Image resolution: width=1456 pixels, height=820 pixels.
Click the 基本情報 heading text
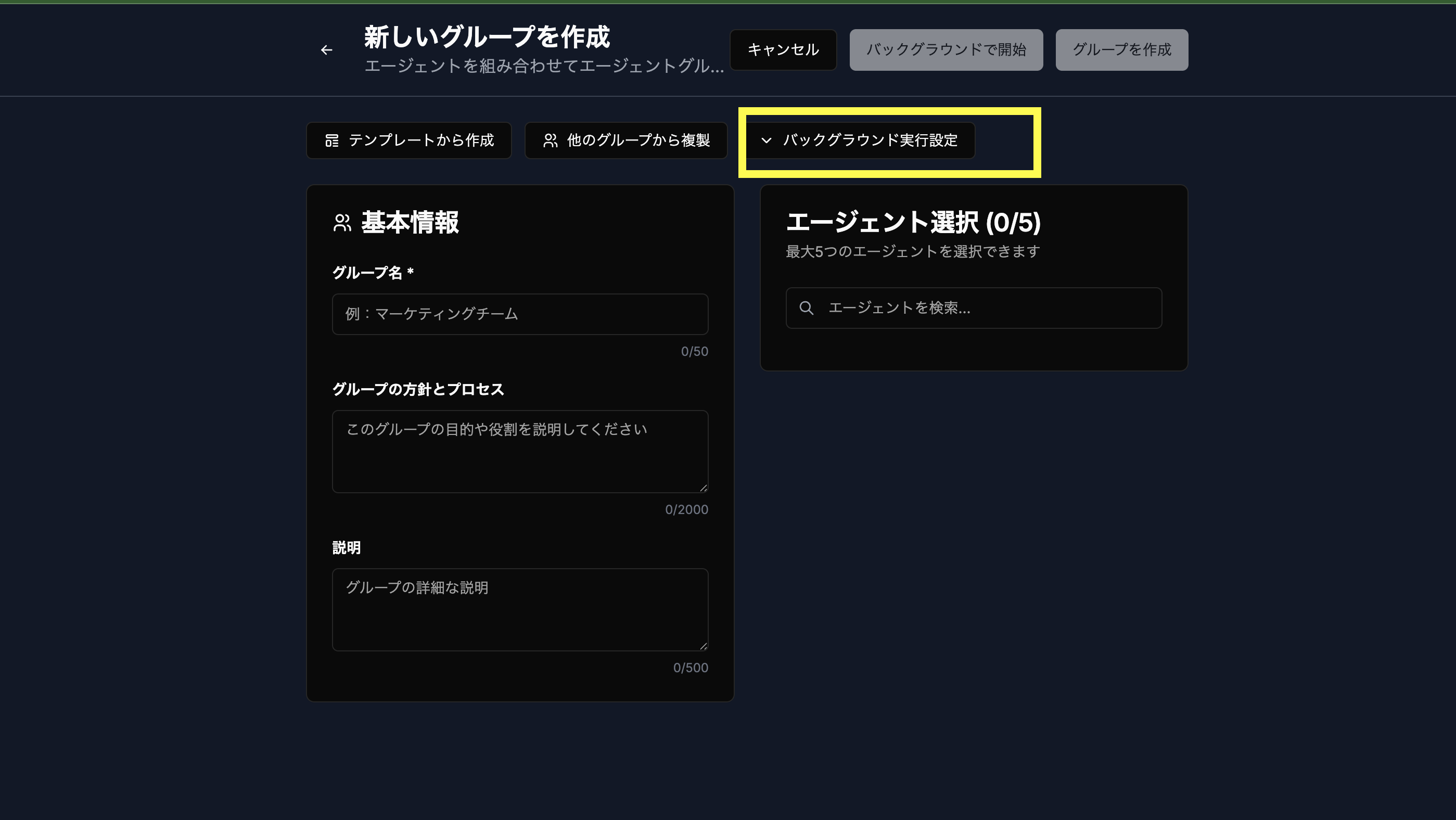coord(410,223)
